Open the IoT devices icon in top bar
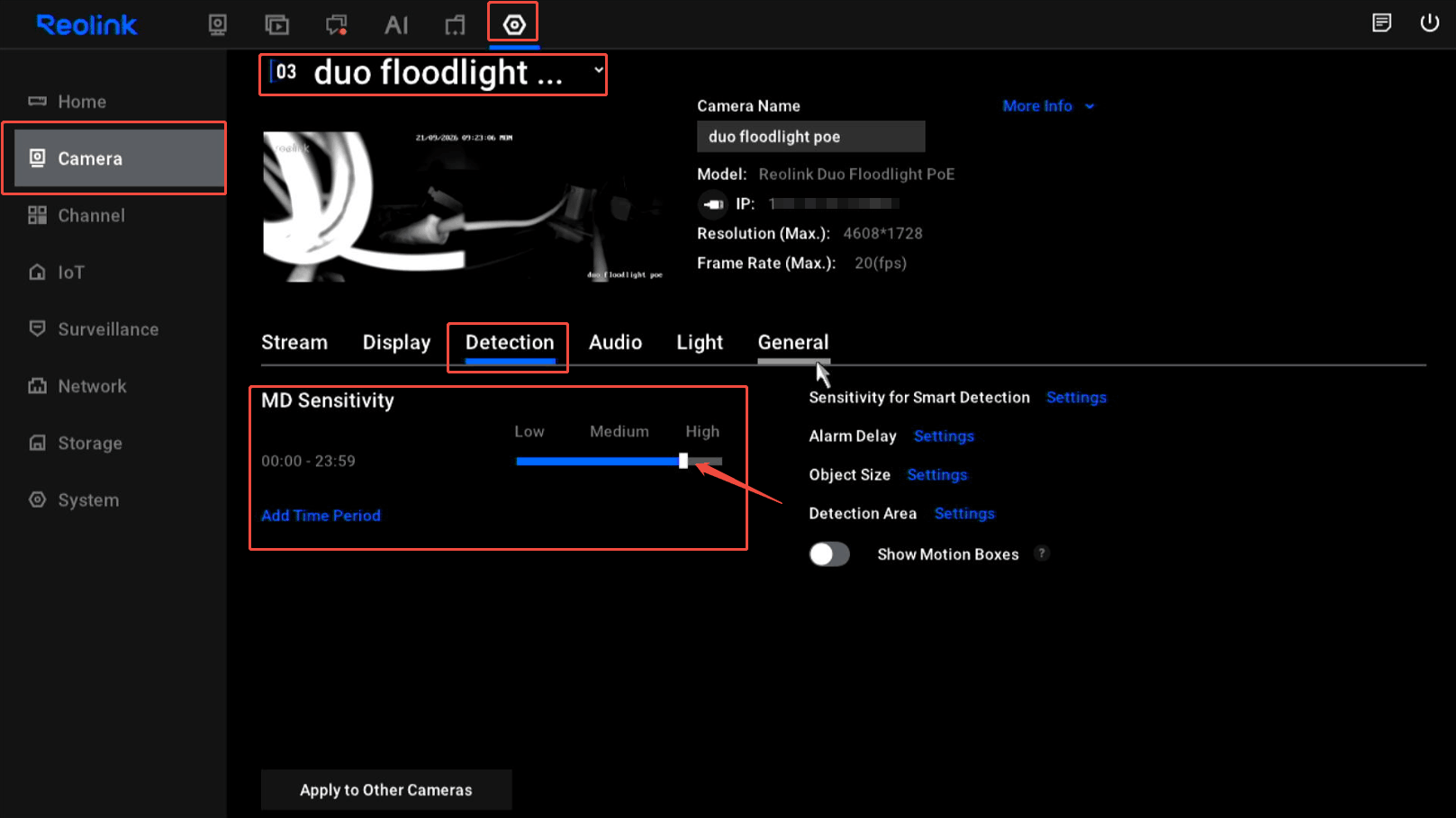1456x818 pixels. pyautogui.click(x=456, y=24)
